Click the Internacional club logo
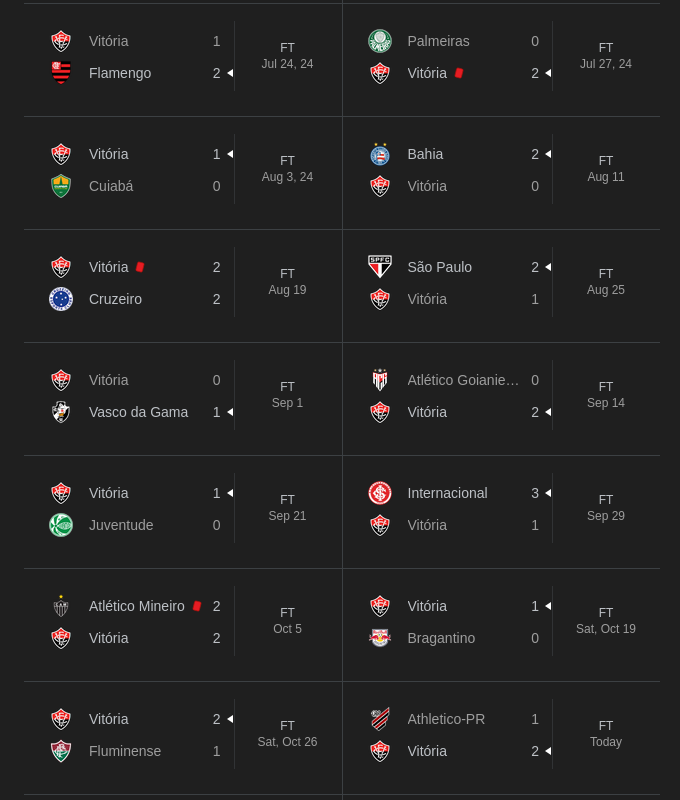This screenshot has width=680, height=800. pyautogui.click(x=380, y=493)
